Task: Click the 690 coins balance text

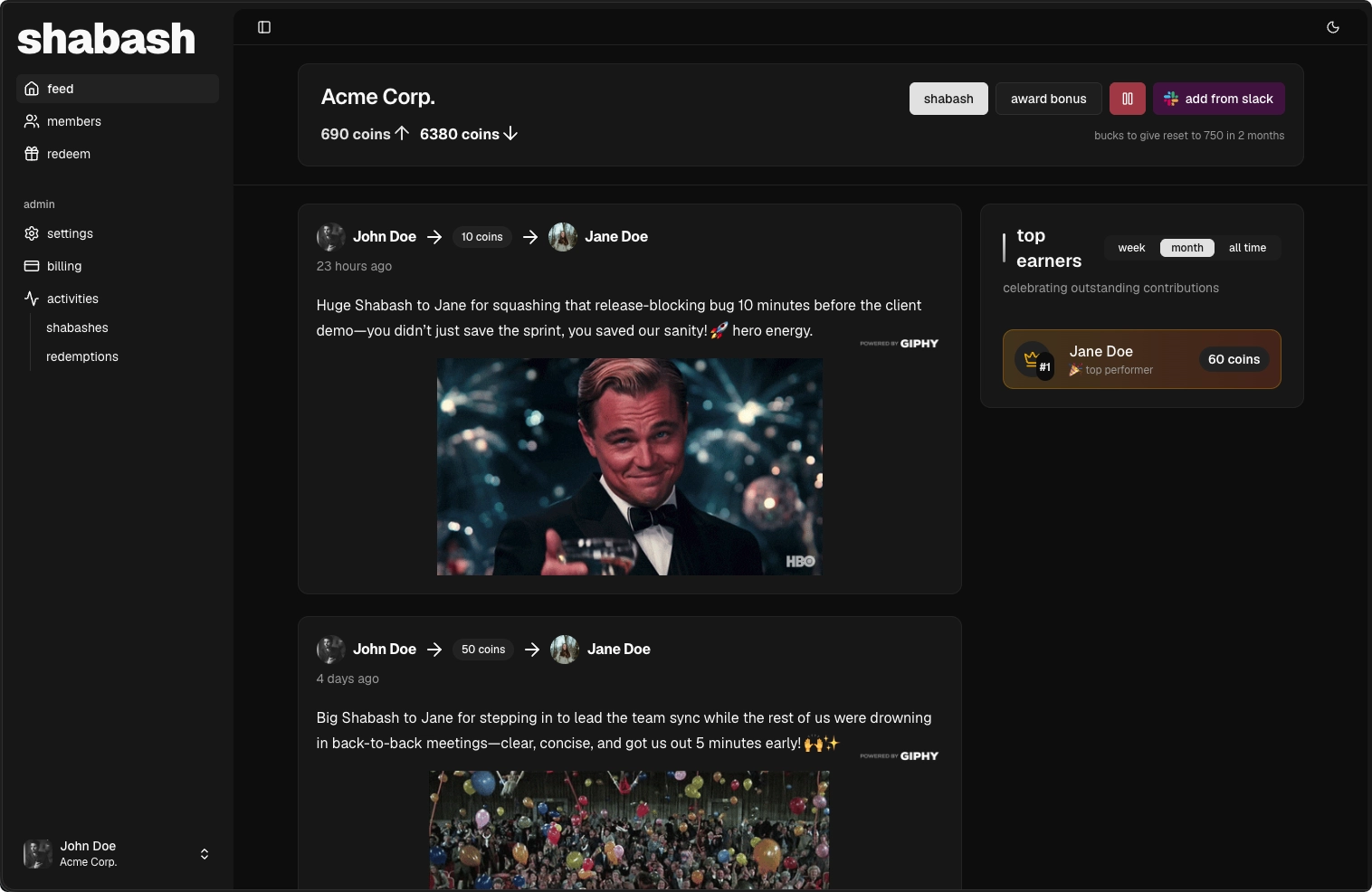Action: pyautogui.click(x=356, y=134)
